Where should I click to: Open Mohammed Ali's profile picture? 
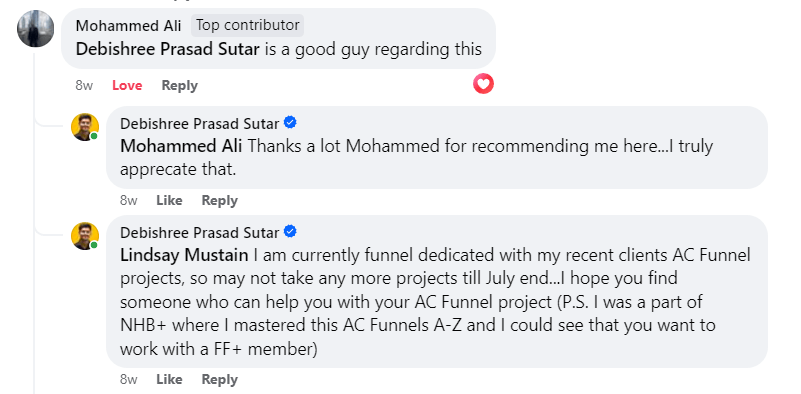(x=35, y=29)
